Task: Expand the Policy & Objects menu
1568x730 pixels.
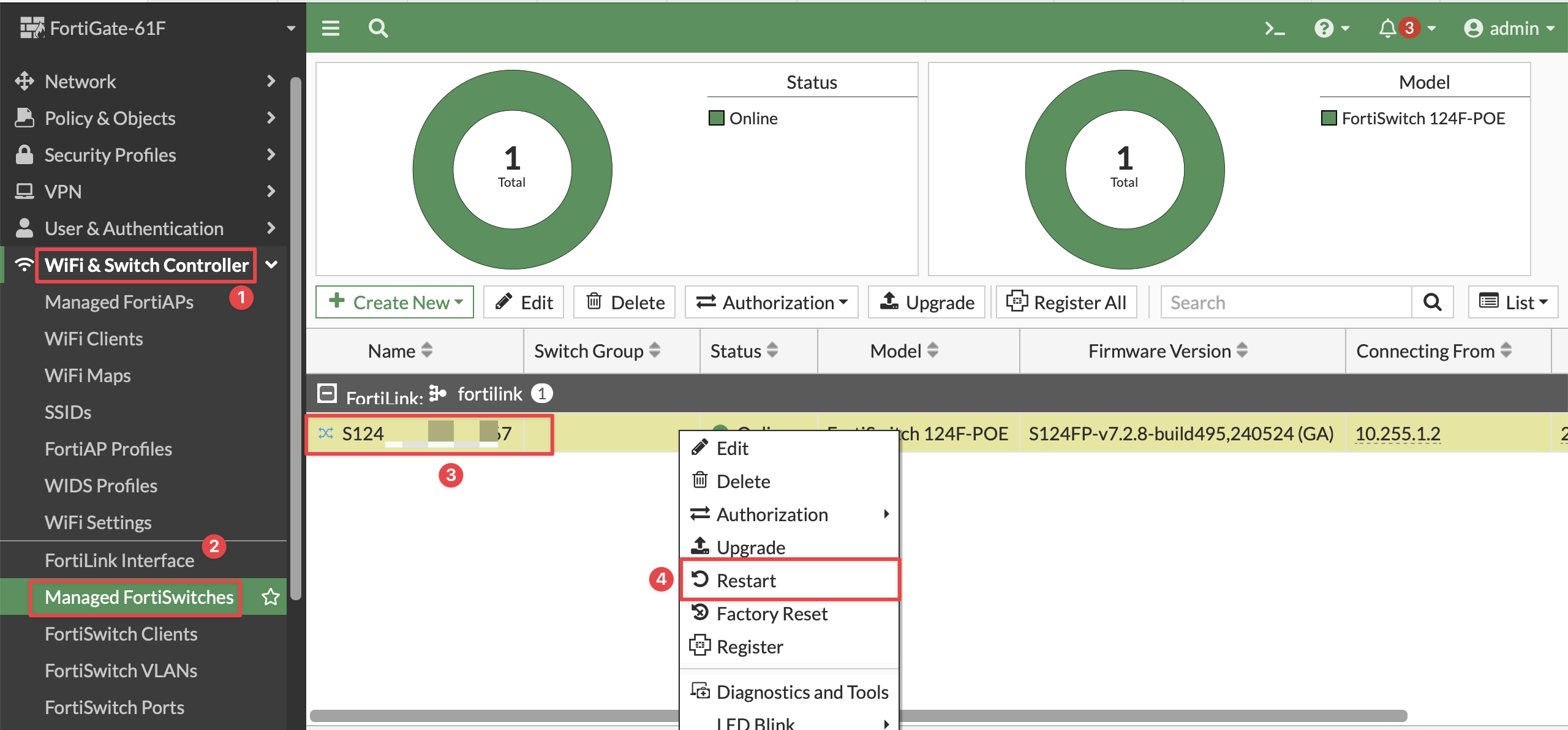Action: [143, 118]
